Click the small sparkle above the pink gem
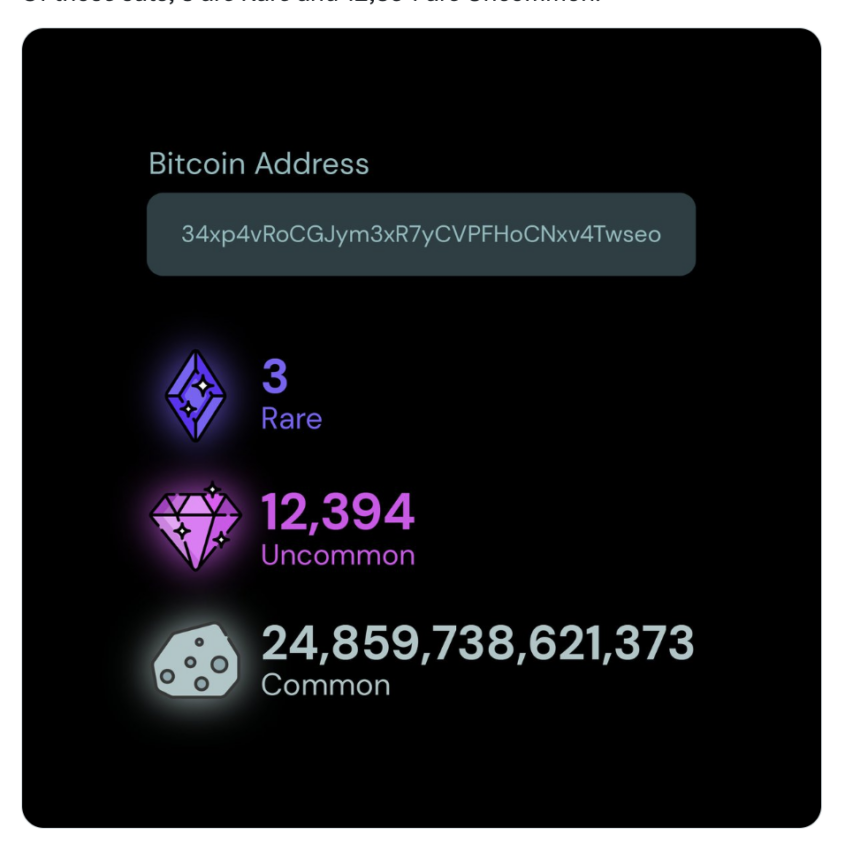The image size is (845, 850). (x=212, y=489)
